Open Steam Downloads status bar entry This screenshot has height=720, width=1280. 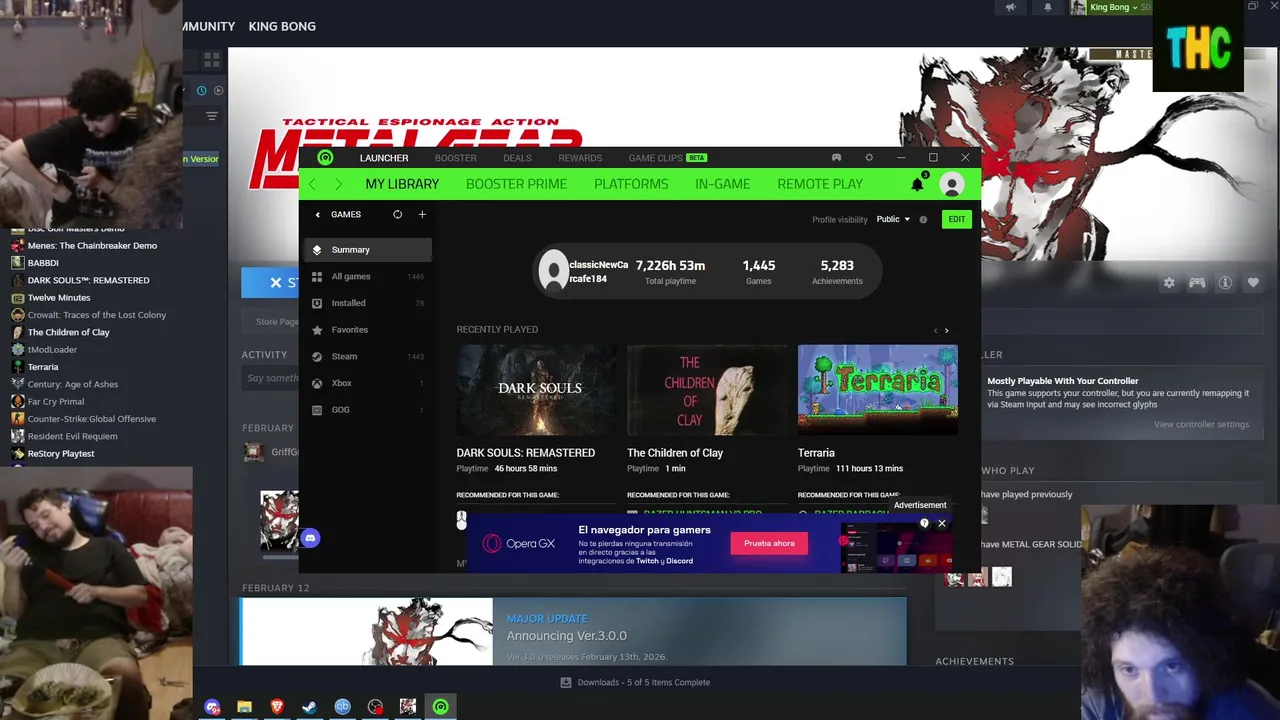[635, 682]
